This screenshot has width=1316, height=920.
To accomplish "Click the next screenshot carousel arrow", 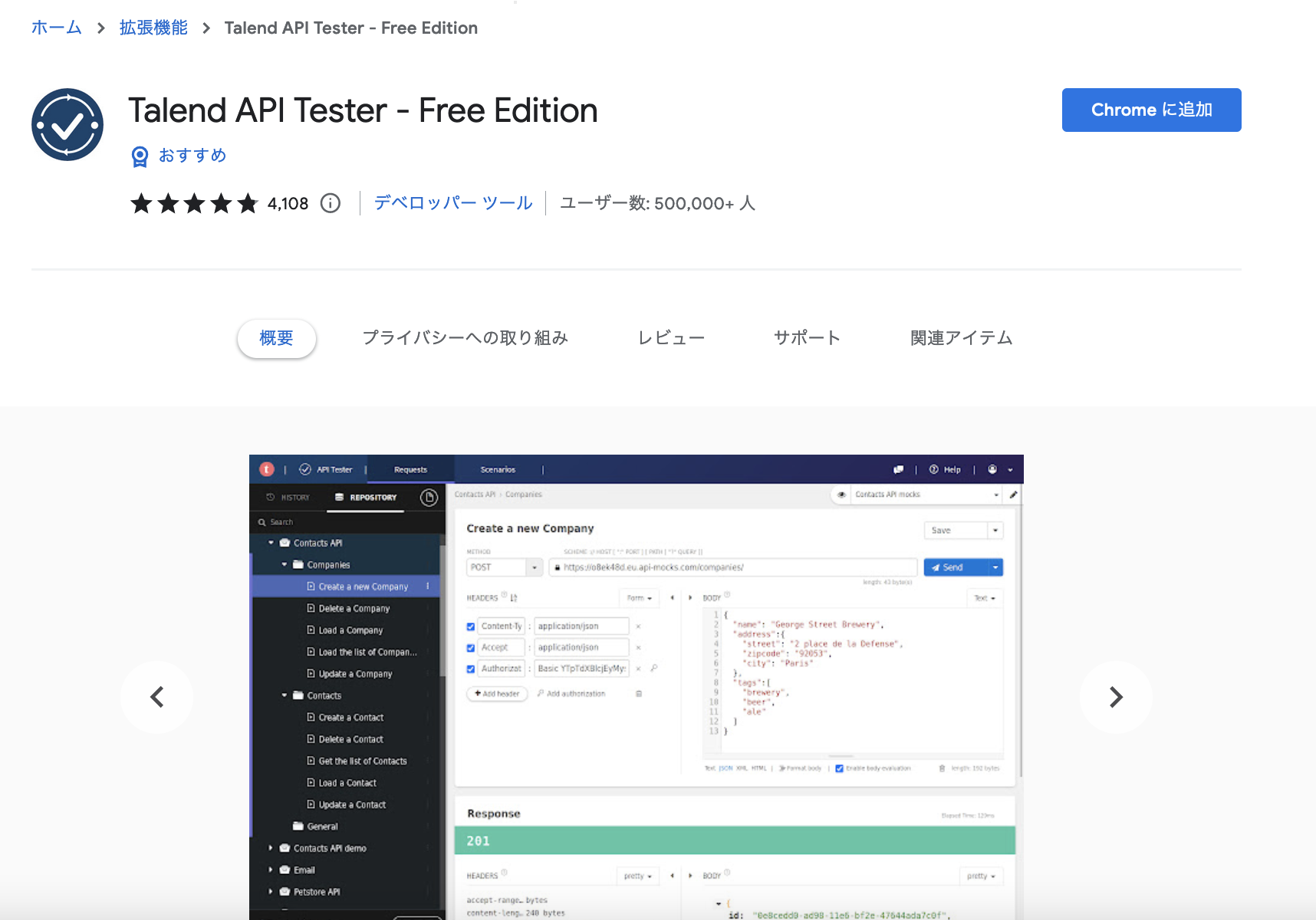I will pyautogui.click(x=1116, y=697).
